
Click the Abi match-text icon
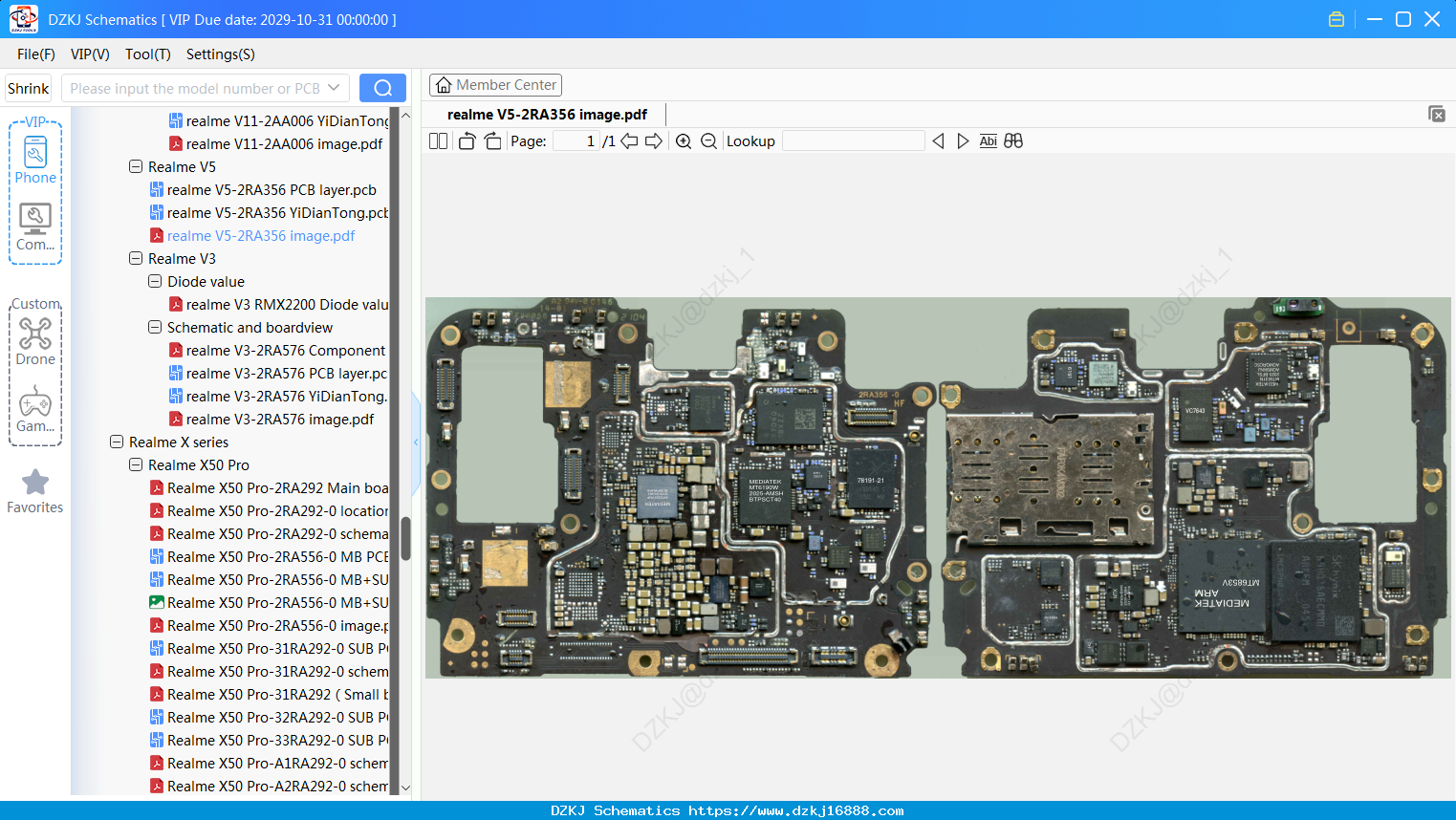click(x=989, y=141)
